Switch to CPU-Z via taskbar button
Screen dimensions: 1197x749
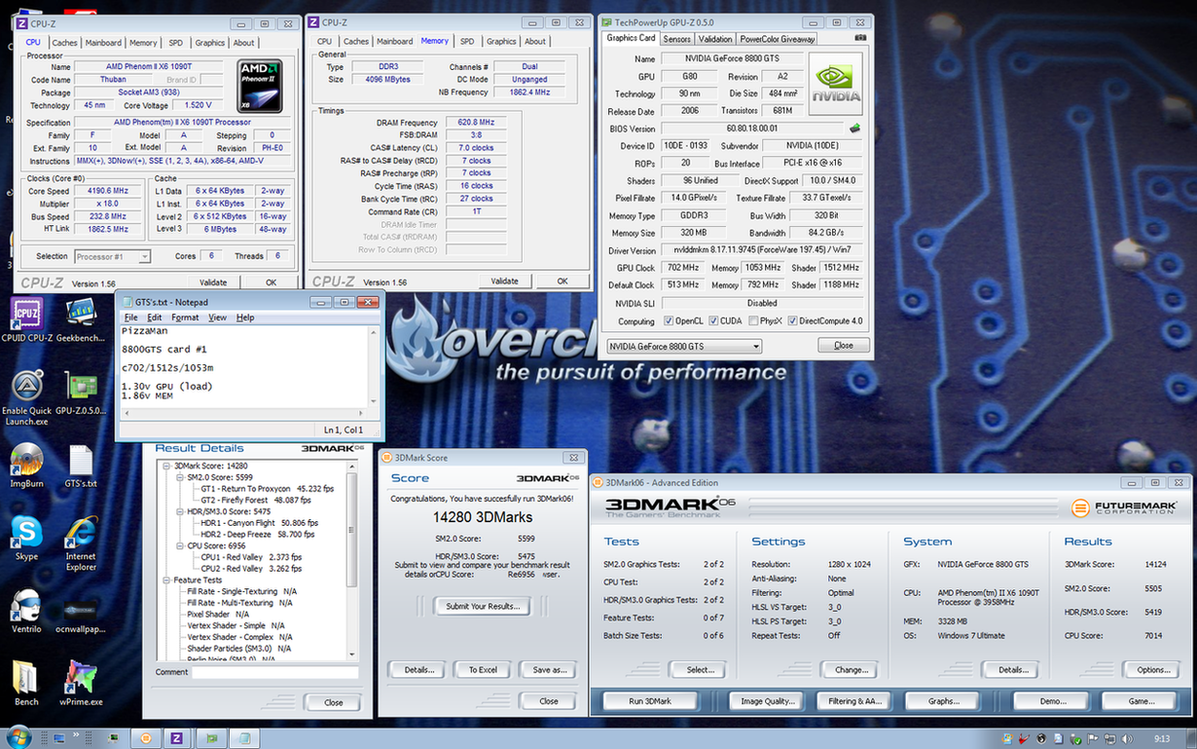(176, 738)
